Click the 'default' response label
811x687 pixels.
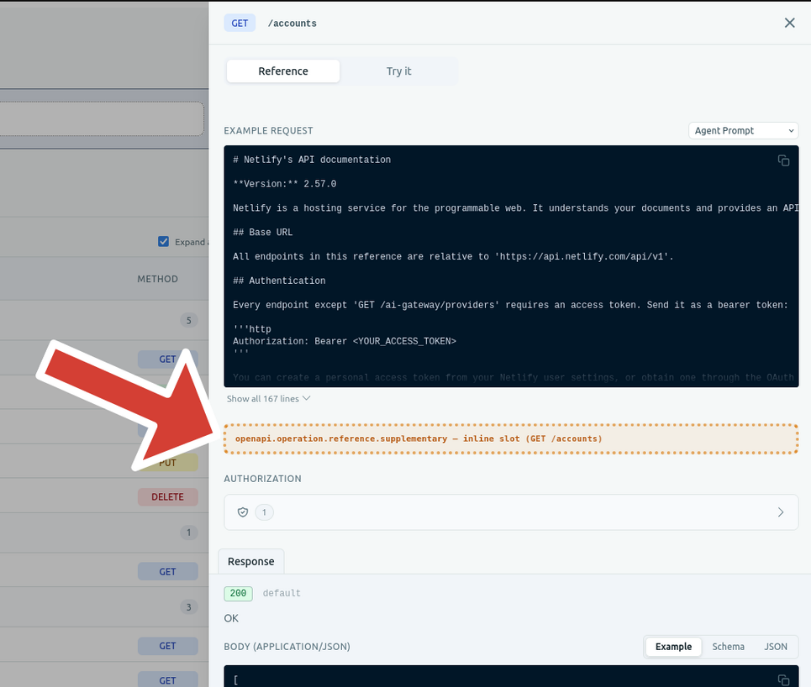pyautogui.click(x=281, y=593)
